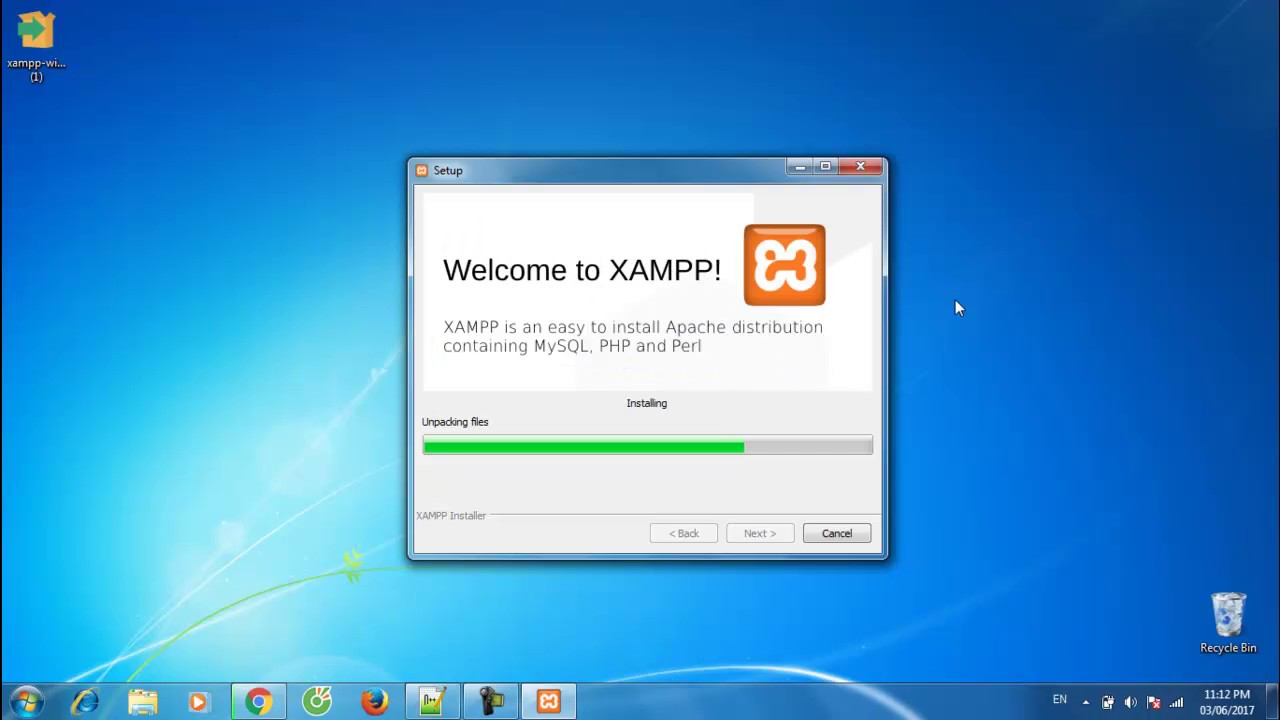The width and height of the screenshot is (1280, 720).
Task: Open the xampp-wi... installer desktop icon
Action: (36, 46)
